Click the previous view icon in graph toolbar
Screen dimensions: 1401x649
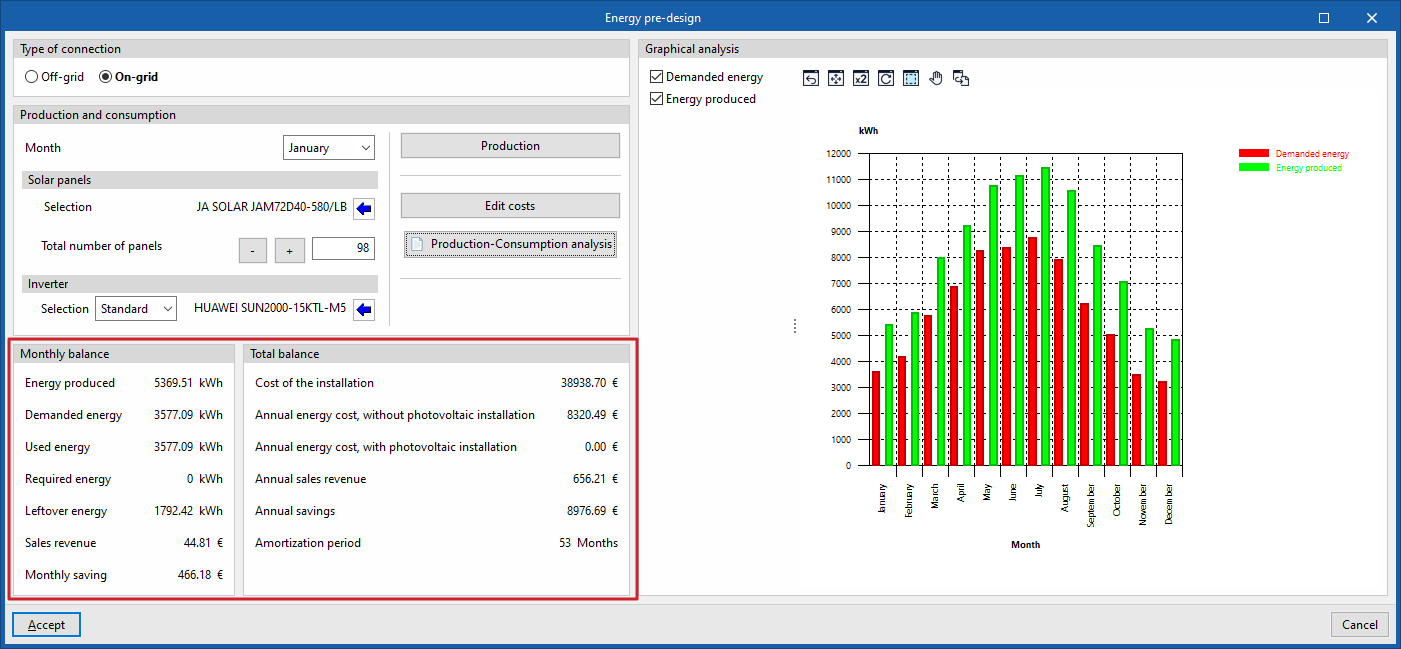(x=811, y=78)
